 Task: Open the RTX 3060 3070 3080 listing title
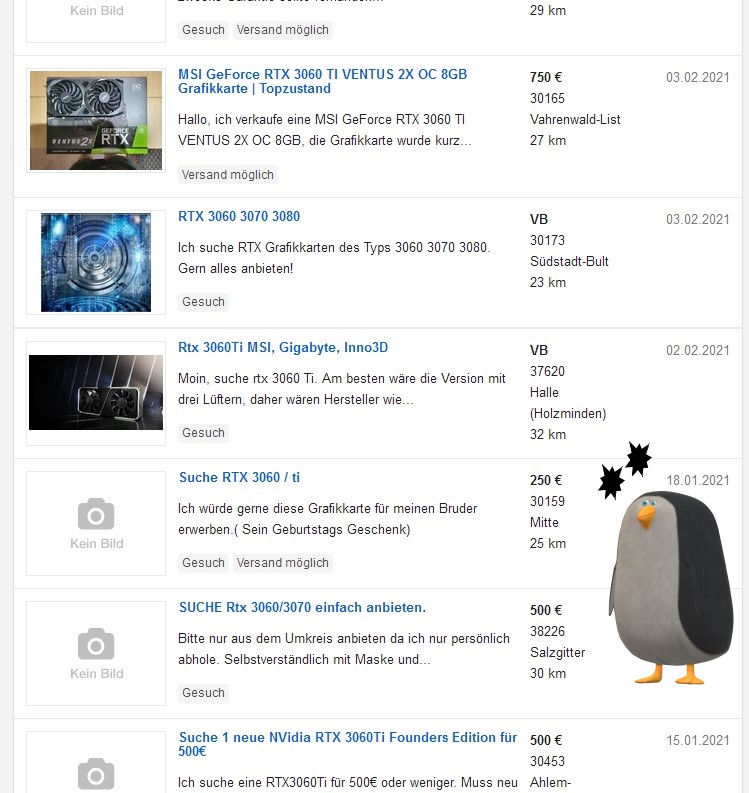pyautogui.click(x=239, y=216)
